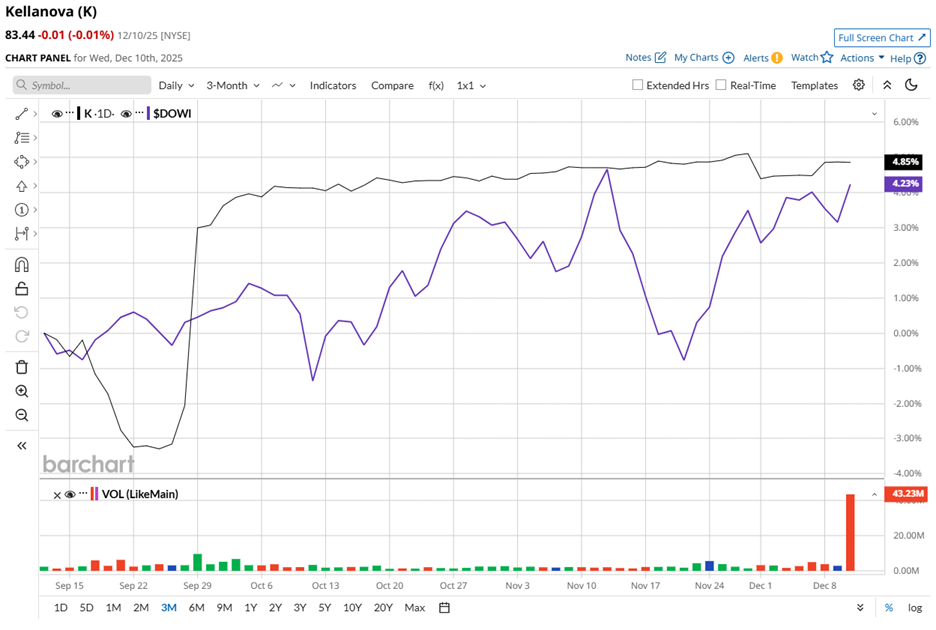Open the Full Screen Chart
Image resolution: width=936 pixels, height=630 pixels.
(x=882, y=38)
